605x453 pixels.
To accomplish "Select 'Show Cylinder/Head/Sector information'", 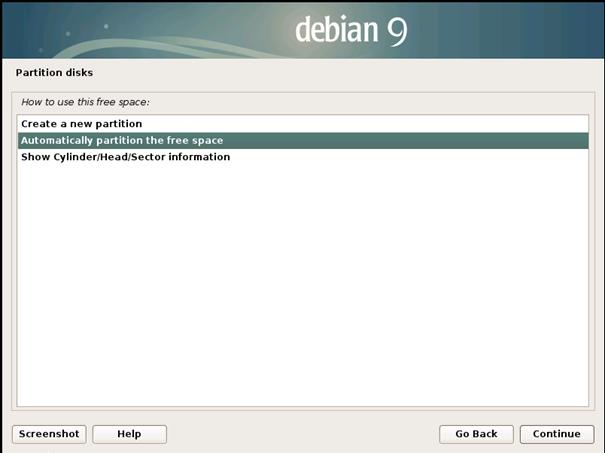I will pyautogui.click(x=303, y=157).
